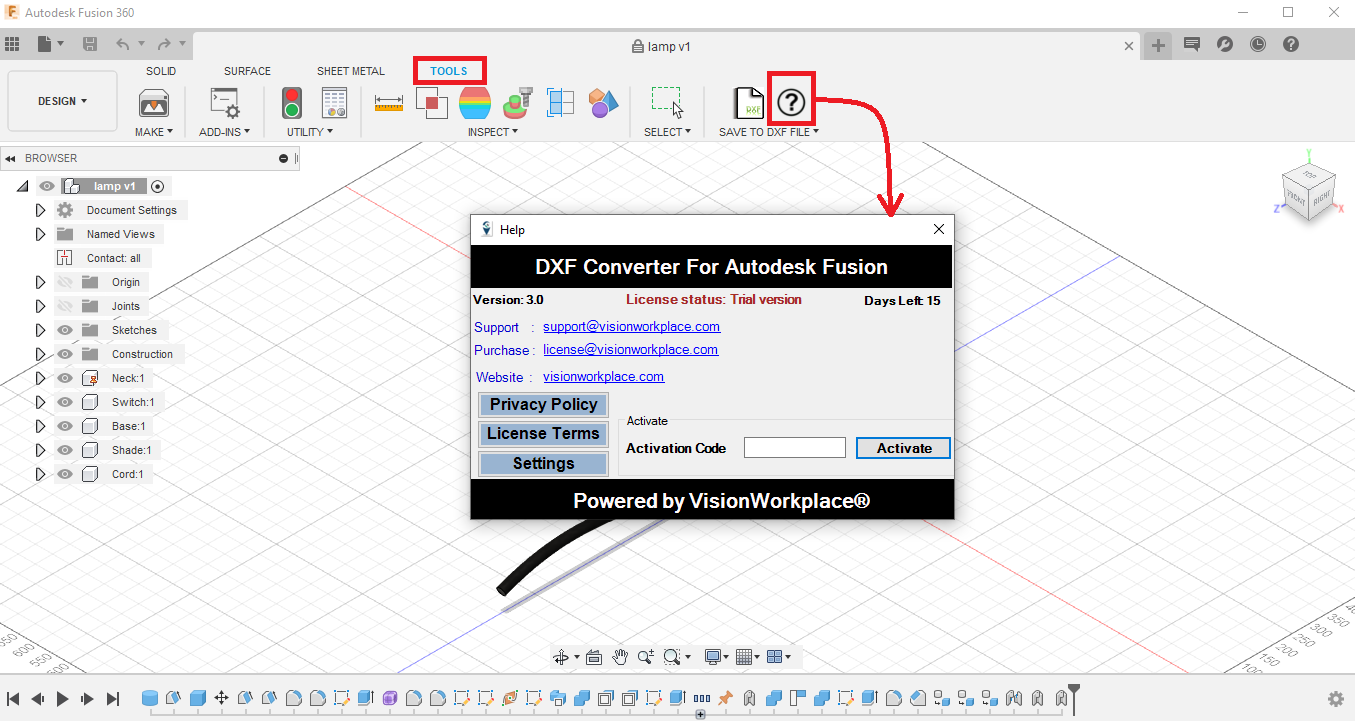Open the Job Status clock icon

click(x=1257, y=44)
